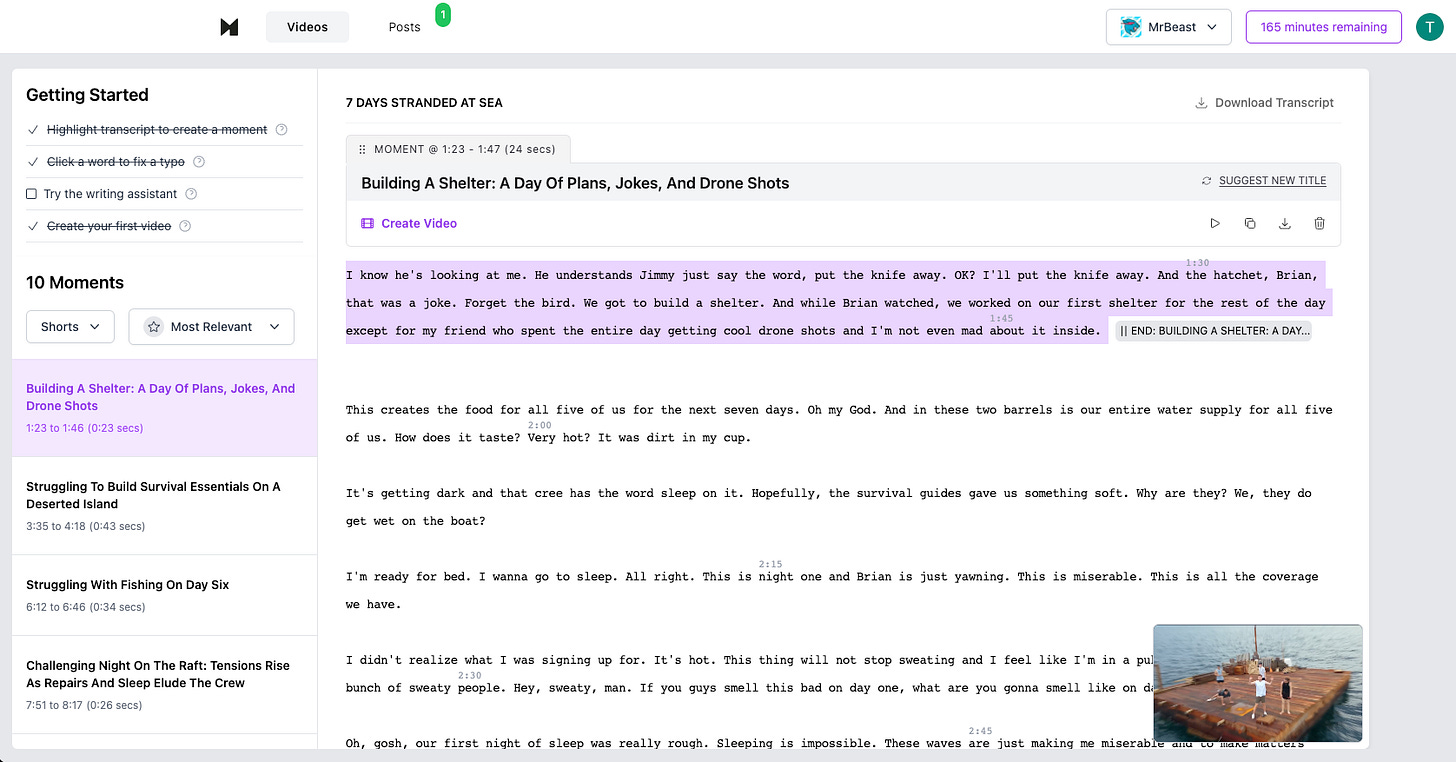Click the help icon next to Click a word
The height and width of the screenshot is (762, 1456).
point(199,162)
